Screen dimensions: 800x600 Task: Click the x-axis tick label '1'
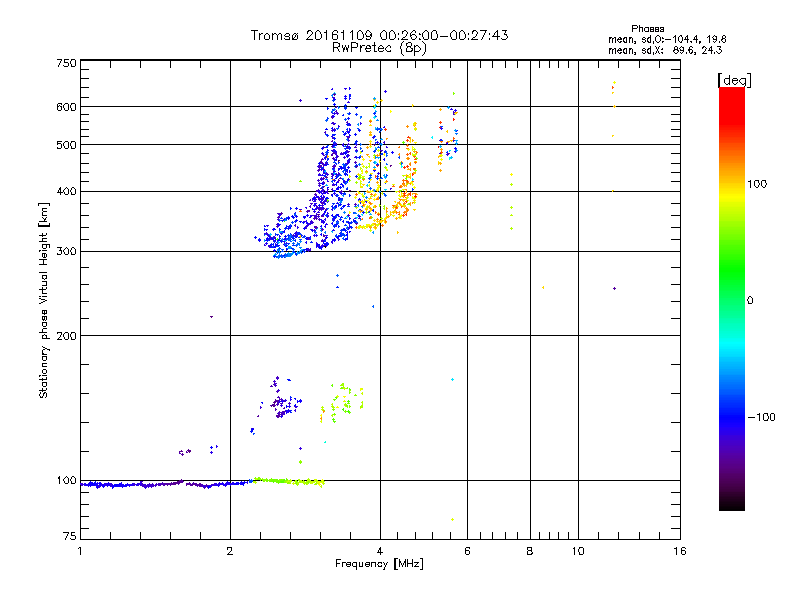pos(80,551)
